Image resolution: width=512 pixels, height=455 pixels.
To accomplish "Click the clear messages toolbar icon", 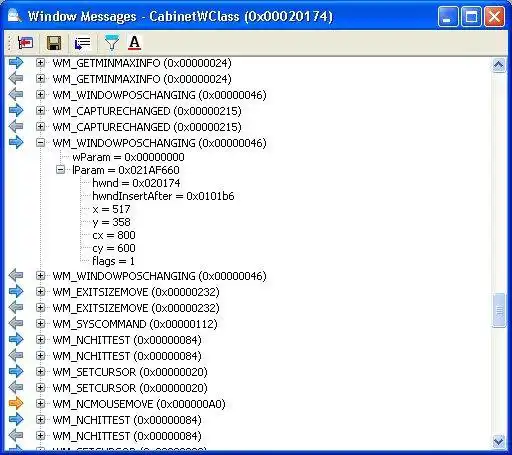I will [x=26, y=43].
